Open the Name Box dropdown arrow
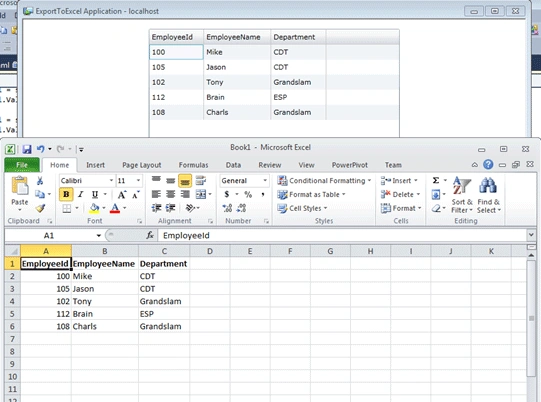541x402 pixels. (98, 235)
